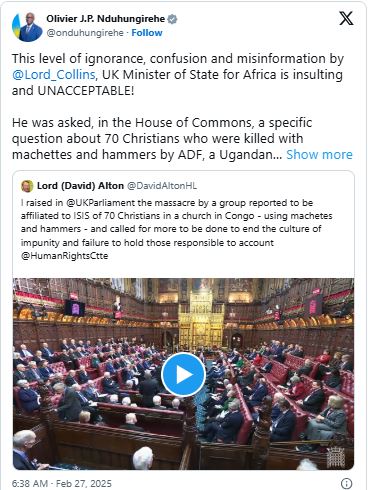Click Olivier J.P. Nduhungirehe display name
Screen dimensions: 368x490
(x=105, y=19)
